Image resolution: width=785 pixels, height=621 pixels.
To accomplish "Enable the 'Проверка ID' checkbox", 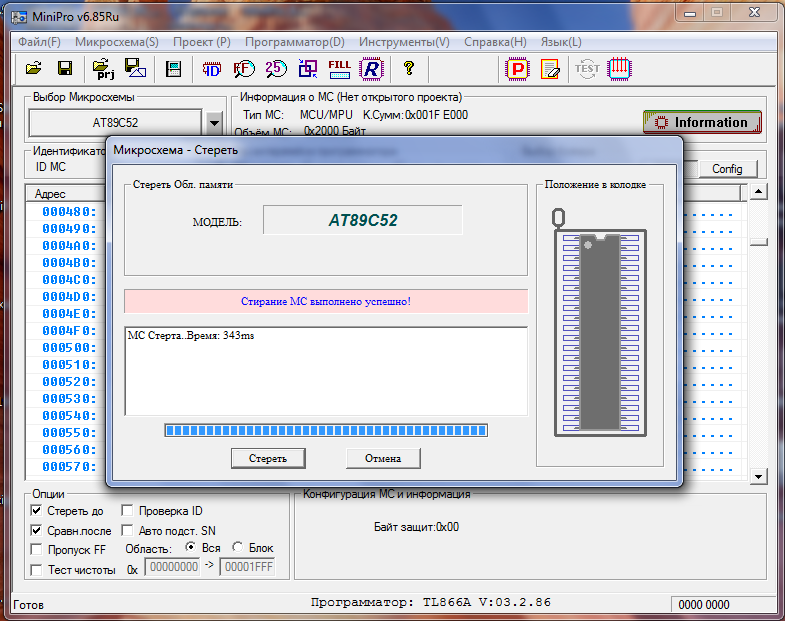I will (128, 511).
